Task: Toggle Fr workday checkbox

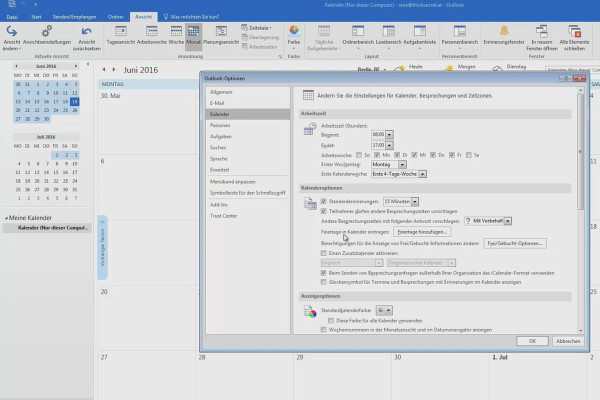Action: pos(452,155)
